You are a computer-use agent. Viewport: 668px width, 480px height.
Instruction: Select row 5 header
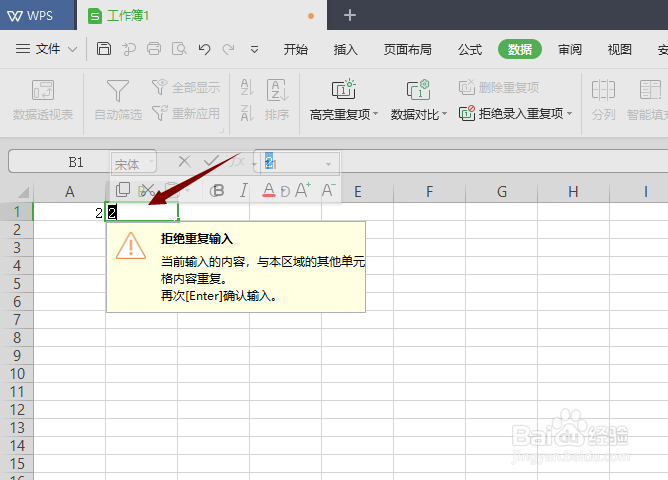(17, 284)
